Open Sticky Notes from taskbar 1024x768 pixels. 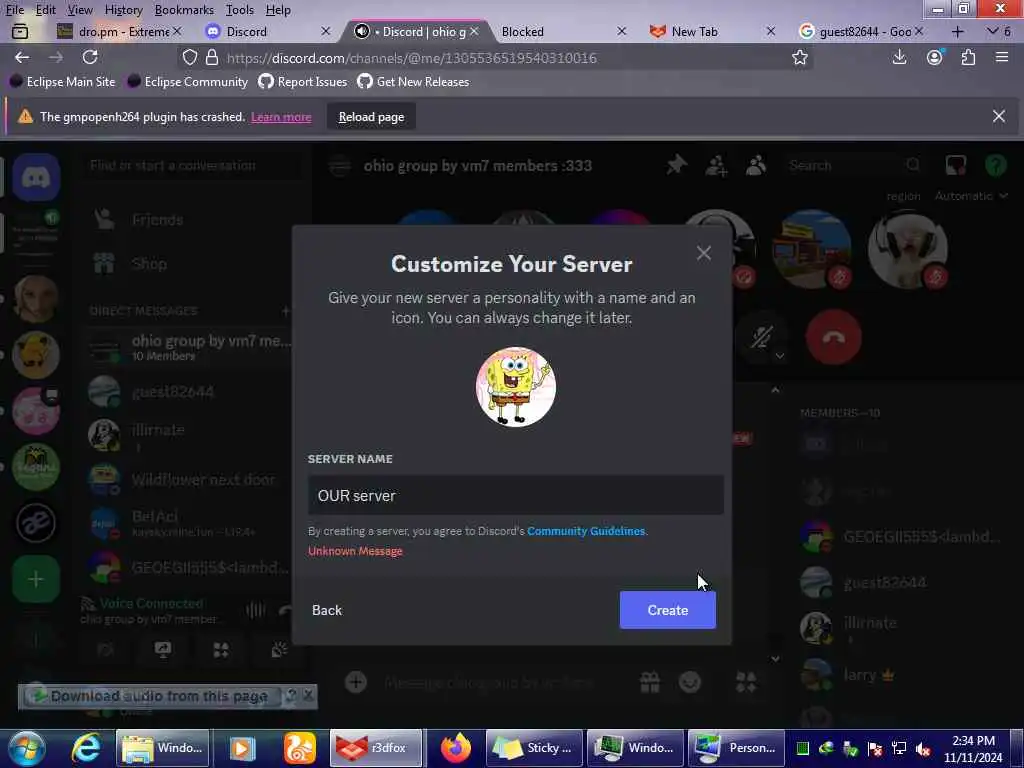coord(534,748)
